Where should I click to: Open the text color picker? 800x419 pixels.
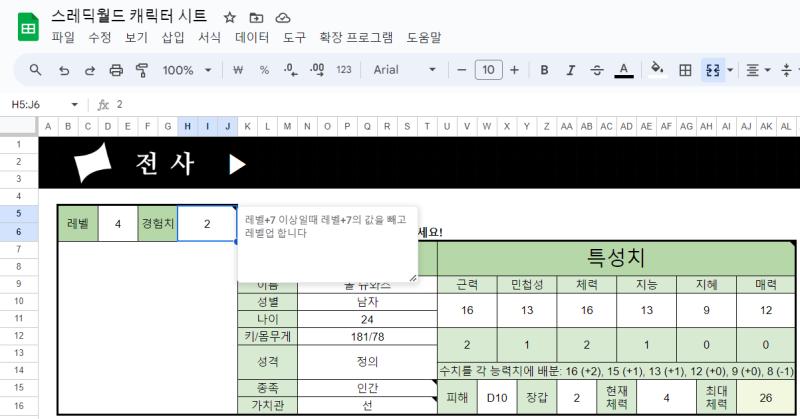(623, 70)
